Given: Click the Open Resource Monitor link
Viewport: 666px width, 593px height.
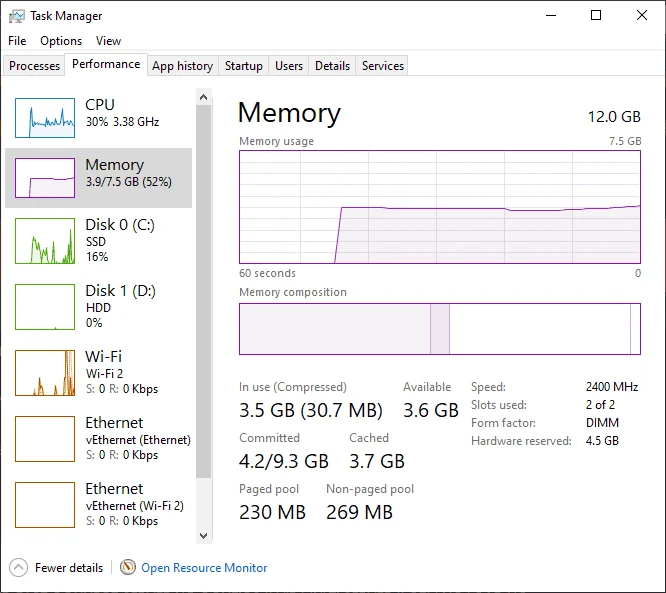Looking at the screenshot, I should click(x=204, y=568).
